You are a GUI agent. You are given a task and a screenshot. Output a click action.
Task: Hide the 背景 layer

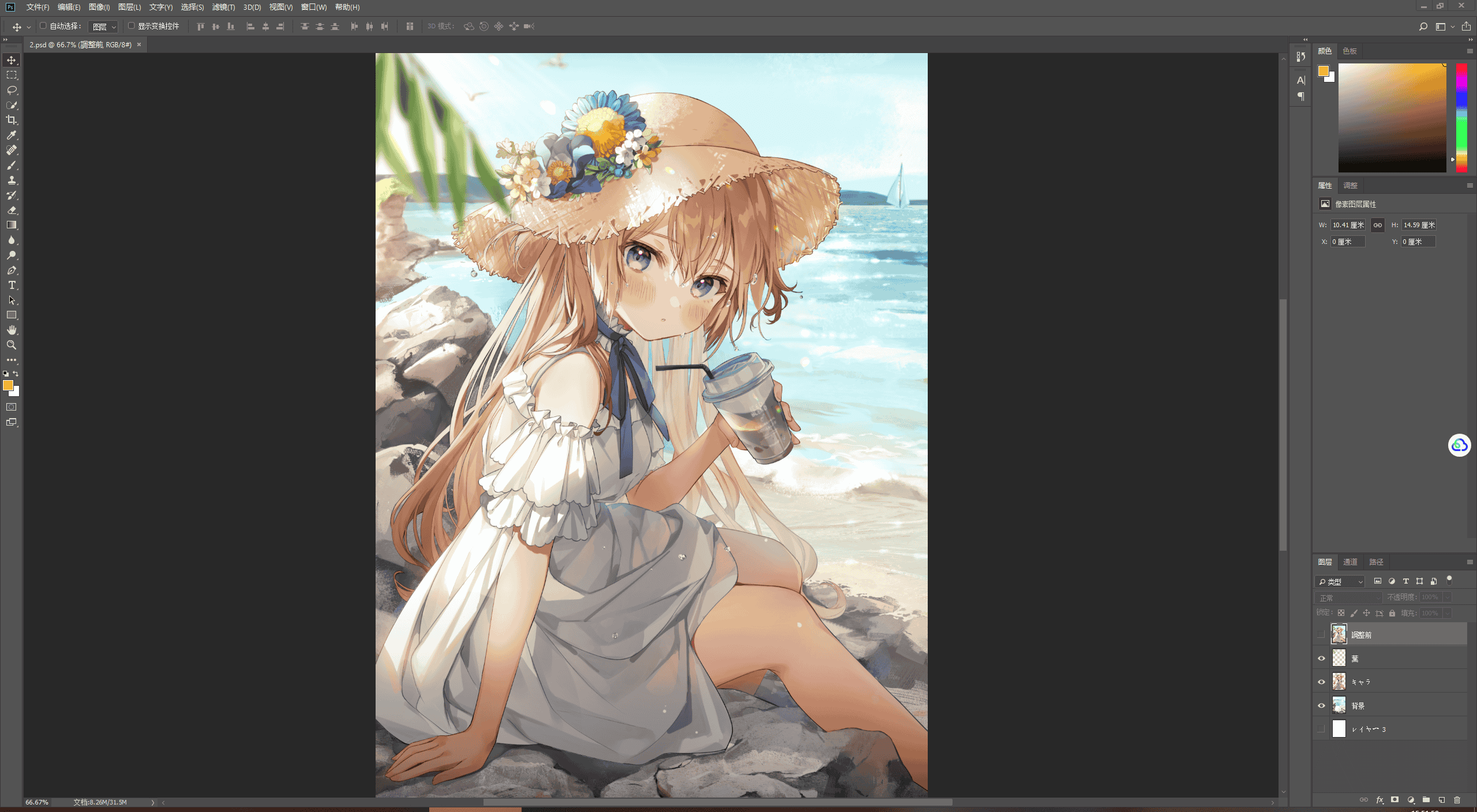tap(1321, 705)
